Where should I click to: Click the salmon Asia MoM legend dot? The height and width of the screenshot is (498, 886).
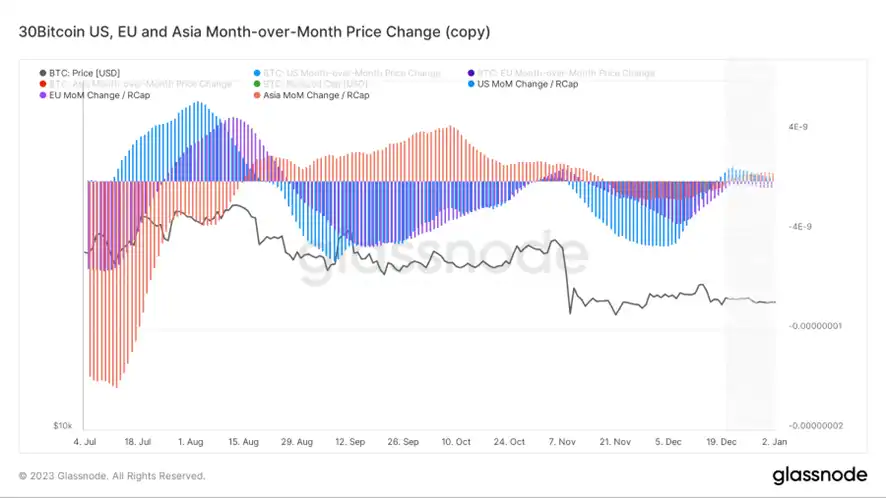click(x=257, y=95)
